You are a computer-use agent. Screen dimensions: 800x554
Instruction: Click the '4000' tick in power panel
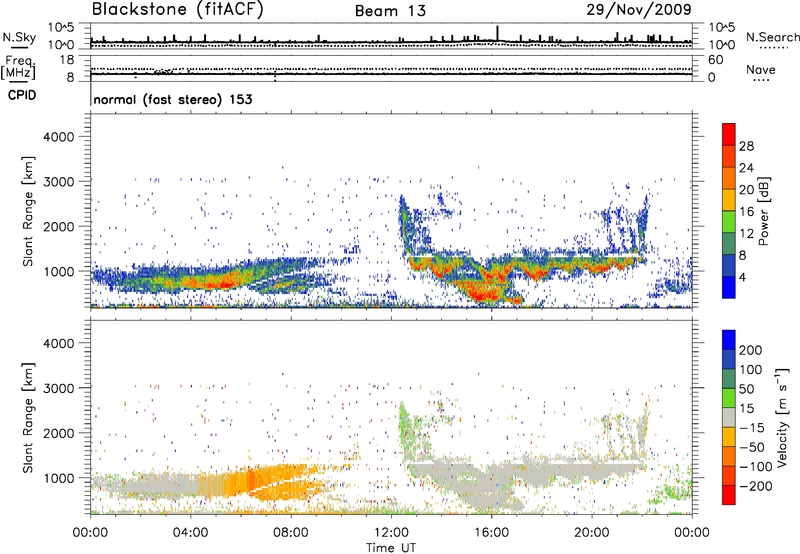(58, 137)
